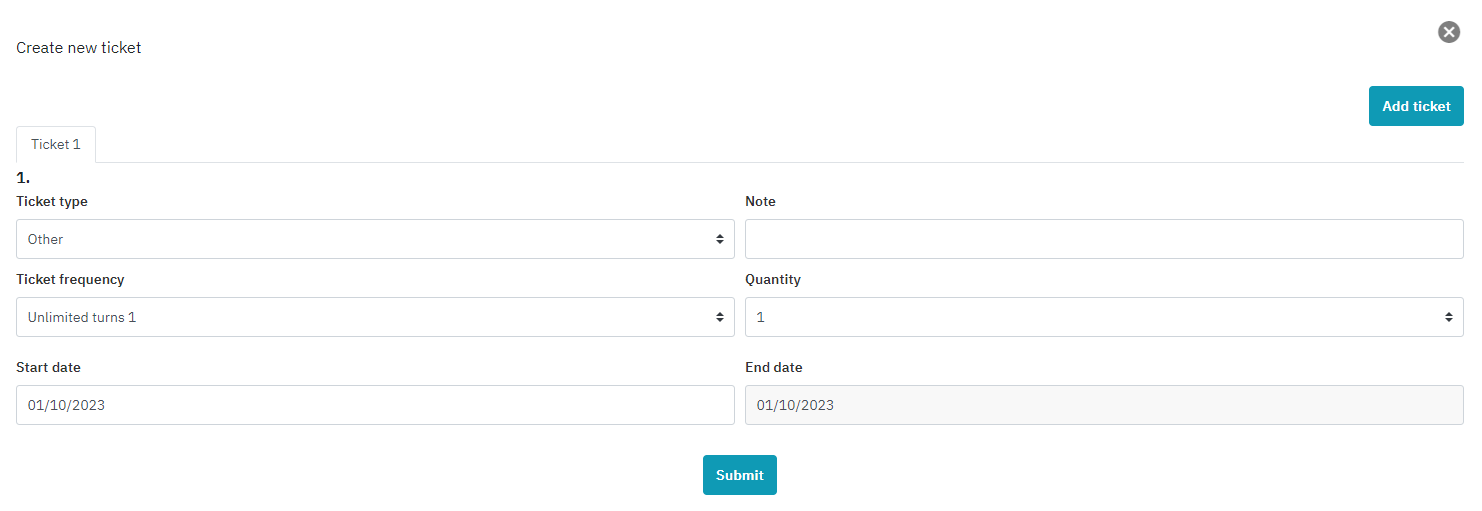Click the Ticket frequency label
Viewport: 1482px width, 511px height.
(70, 279)
